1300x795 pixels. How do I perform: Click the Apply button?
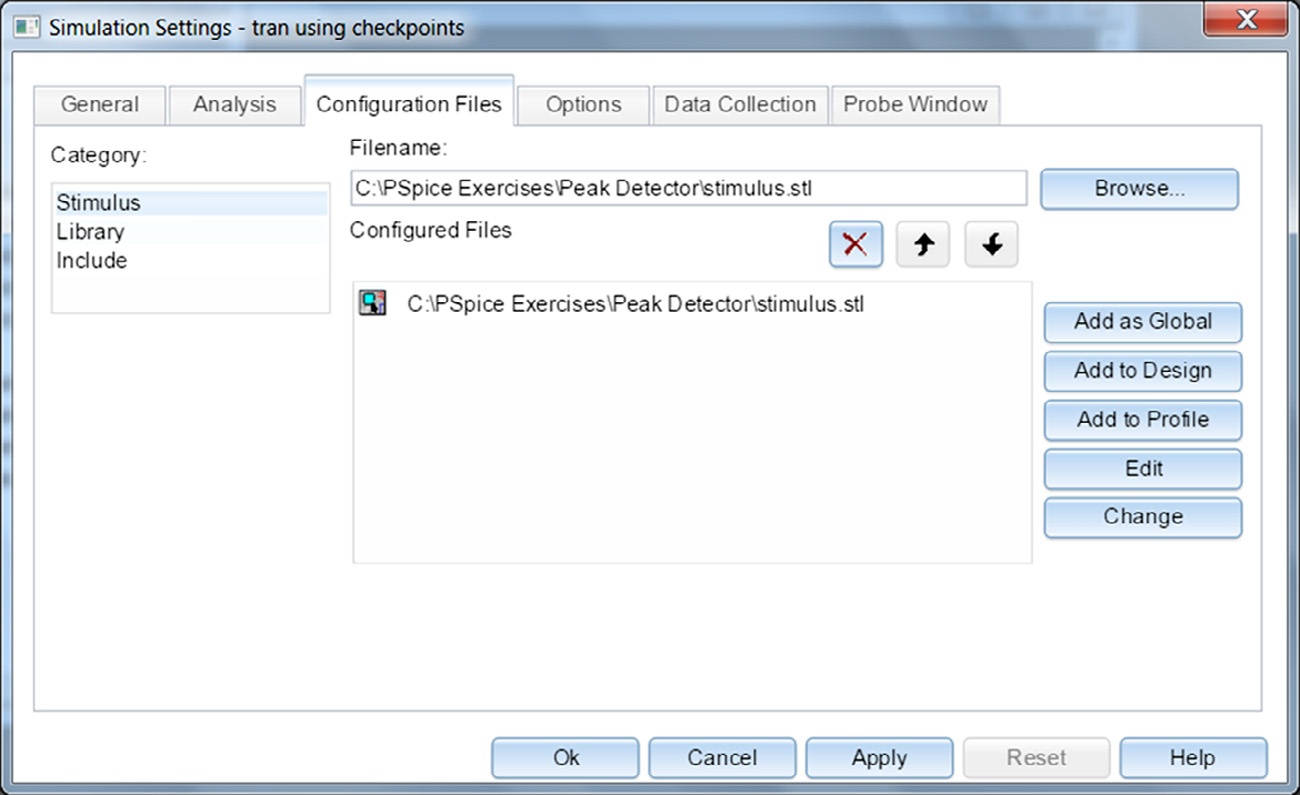click(878, 758)
